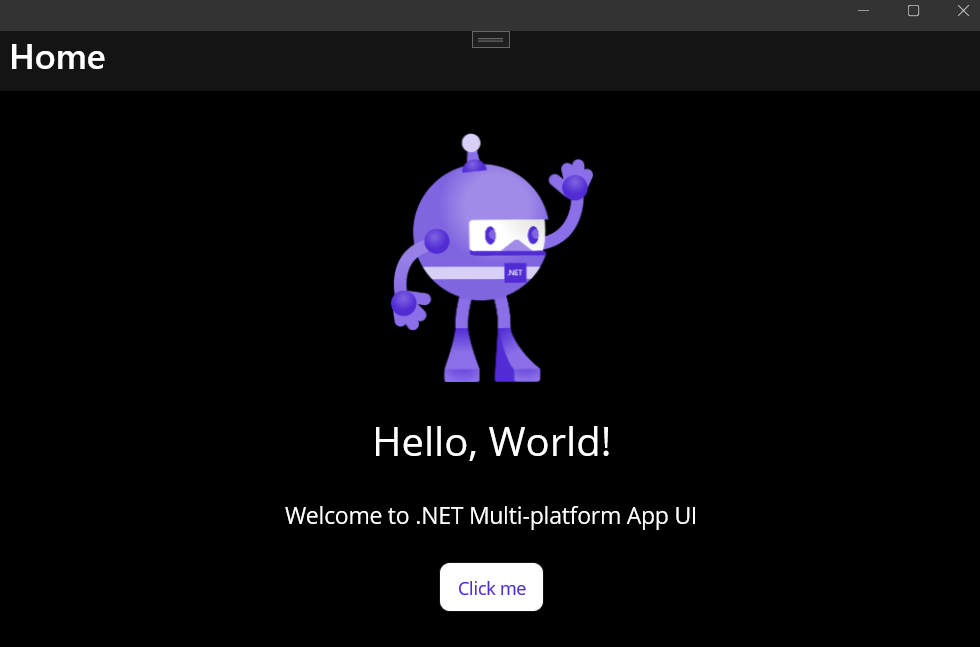Click the .NET bot robot image
This screenshot has width=980, height=647.
(492, 258)
